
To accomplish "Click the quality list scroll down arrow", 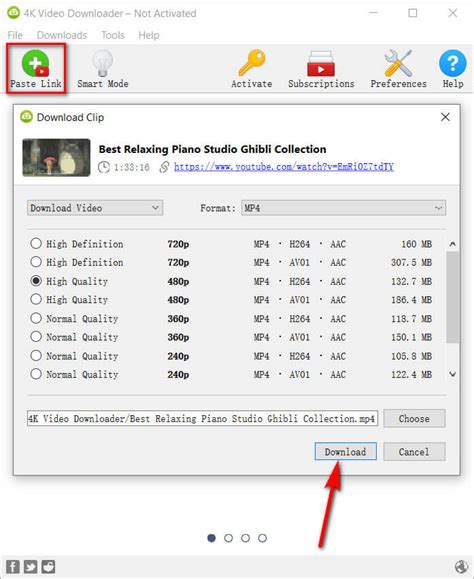I will click(453, 374).
